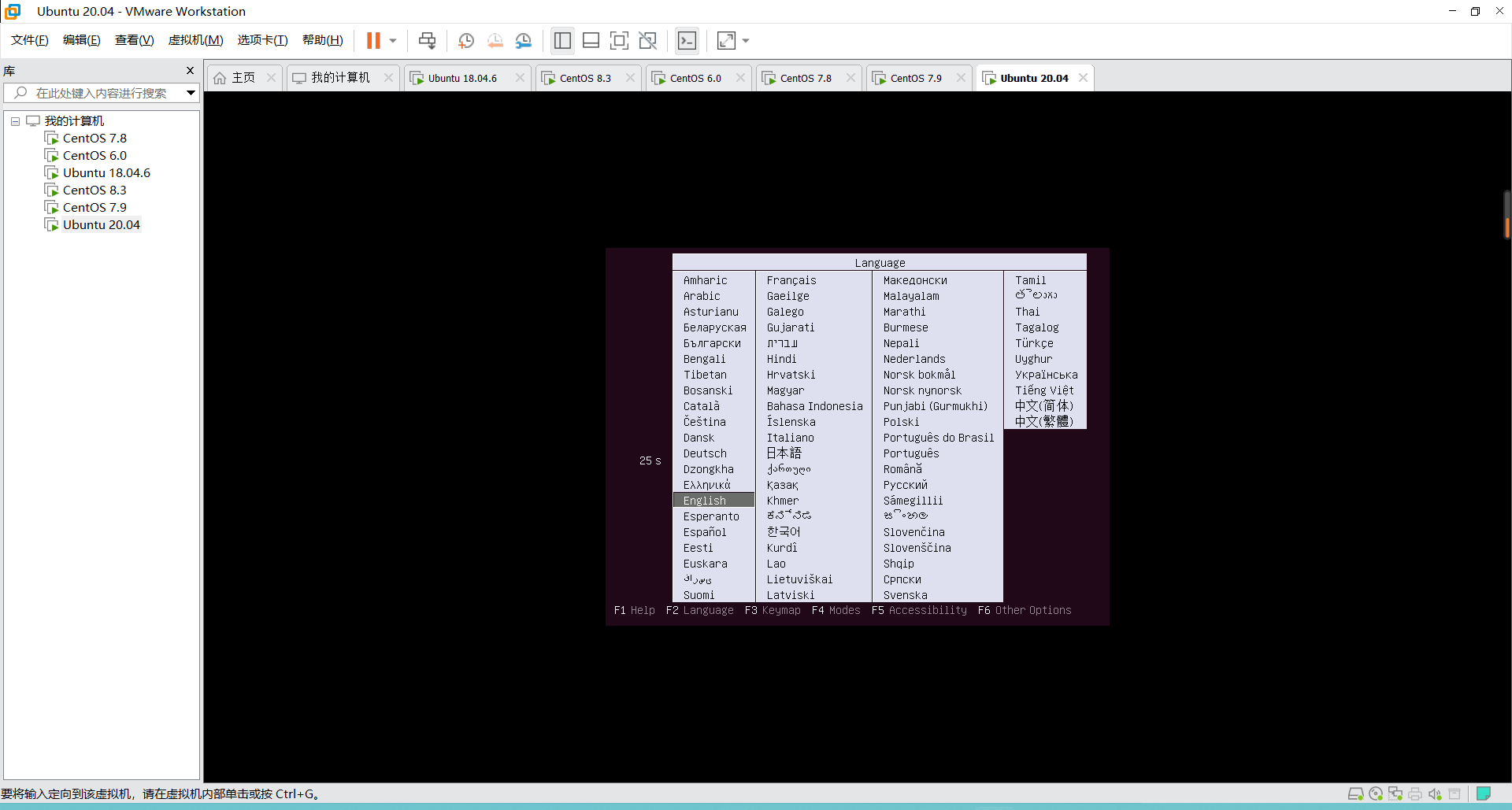Click the sound card status icon
The width and height of the screenshot is (1512, 810).
coord(1435,793)
